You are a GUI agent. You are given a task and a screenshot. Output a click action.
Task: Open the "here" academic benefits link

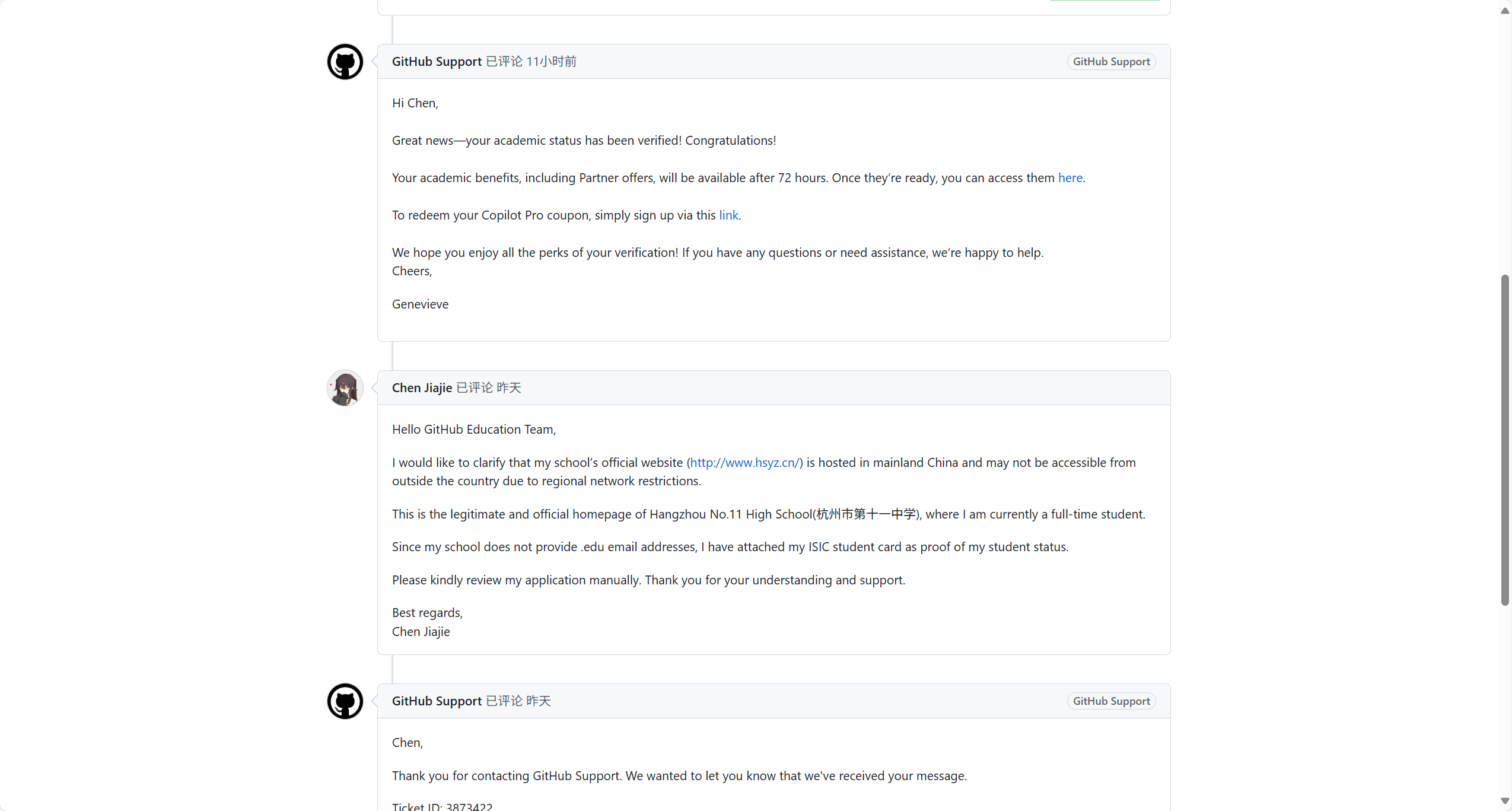[x=1069, y=177]
